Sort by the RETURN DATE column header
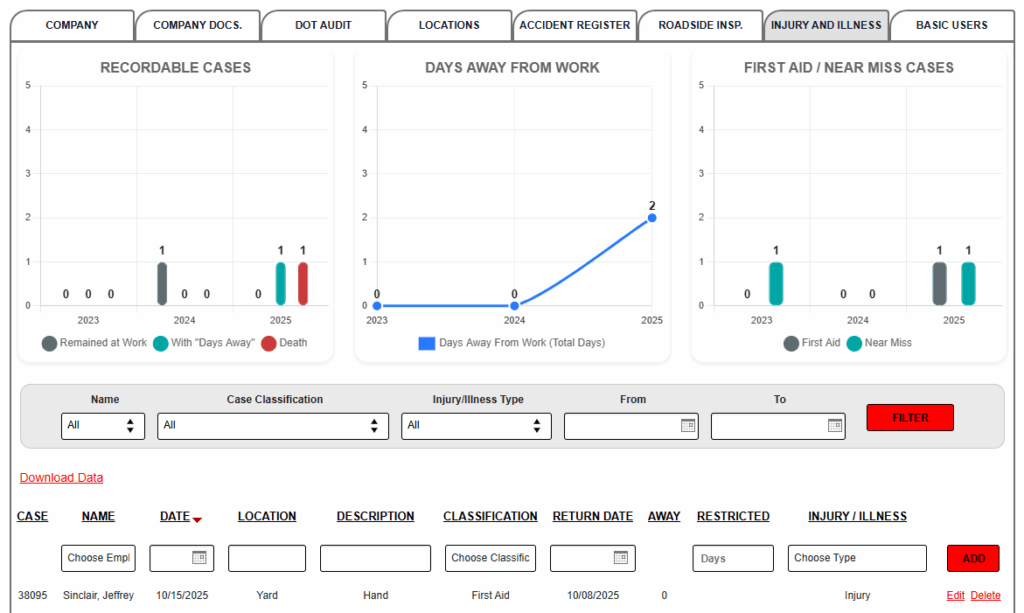1024x613 pixels. click(x=593, y=516)
